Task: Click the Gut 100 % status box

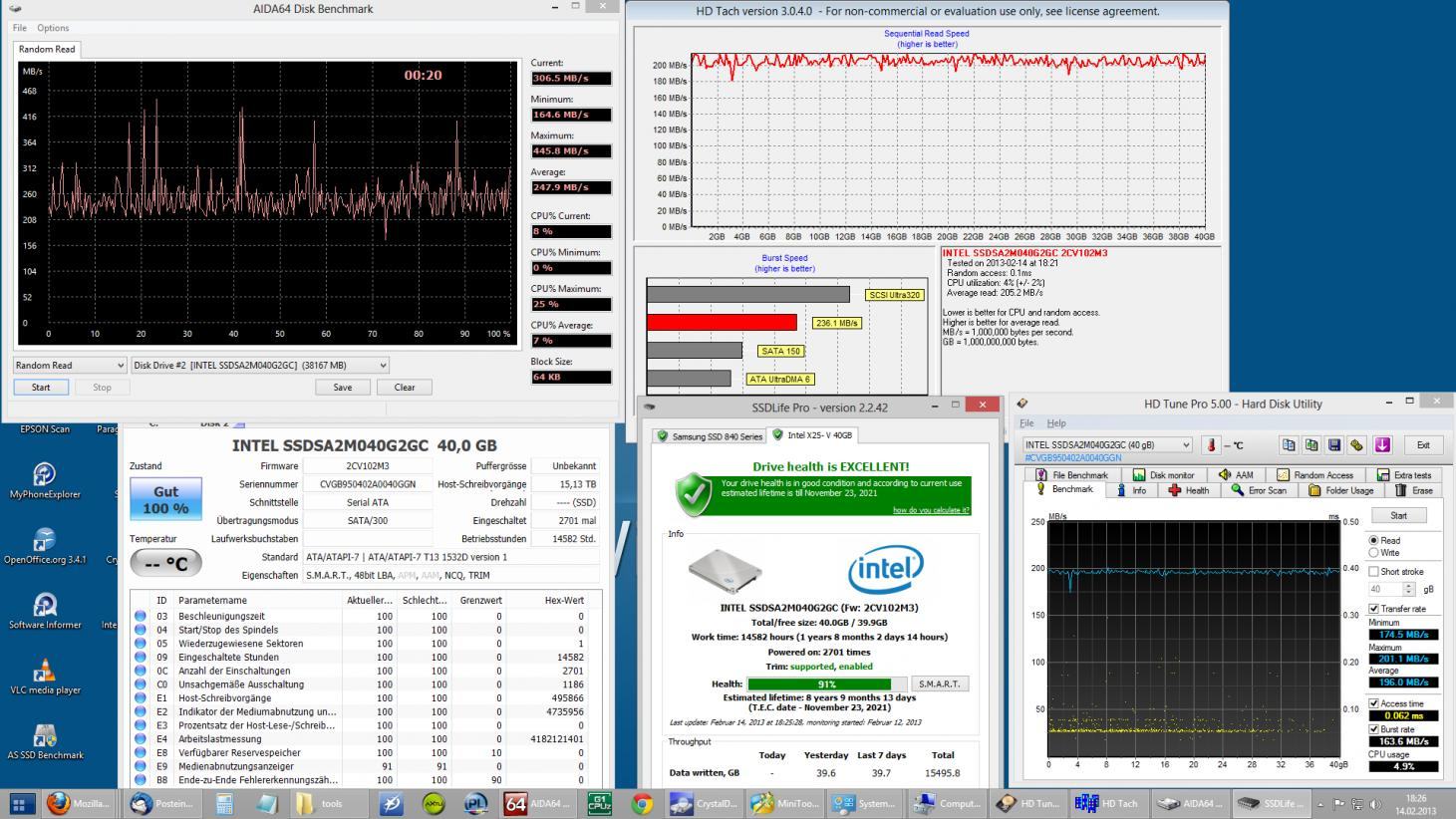Action: pos(165,499)
